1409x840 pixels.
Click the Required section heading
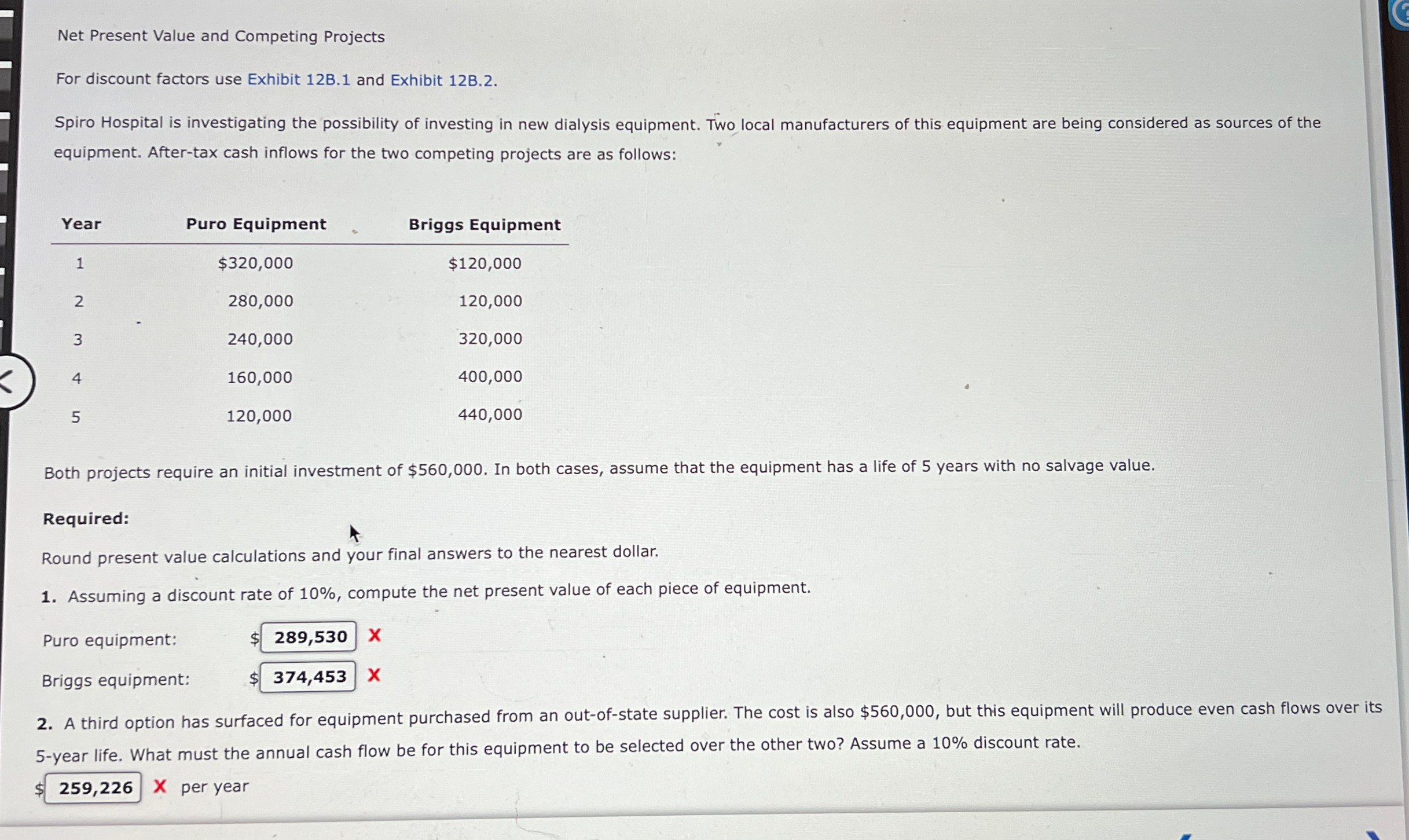(85, 519)
